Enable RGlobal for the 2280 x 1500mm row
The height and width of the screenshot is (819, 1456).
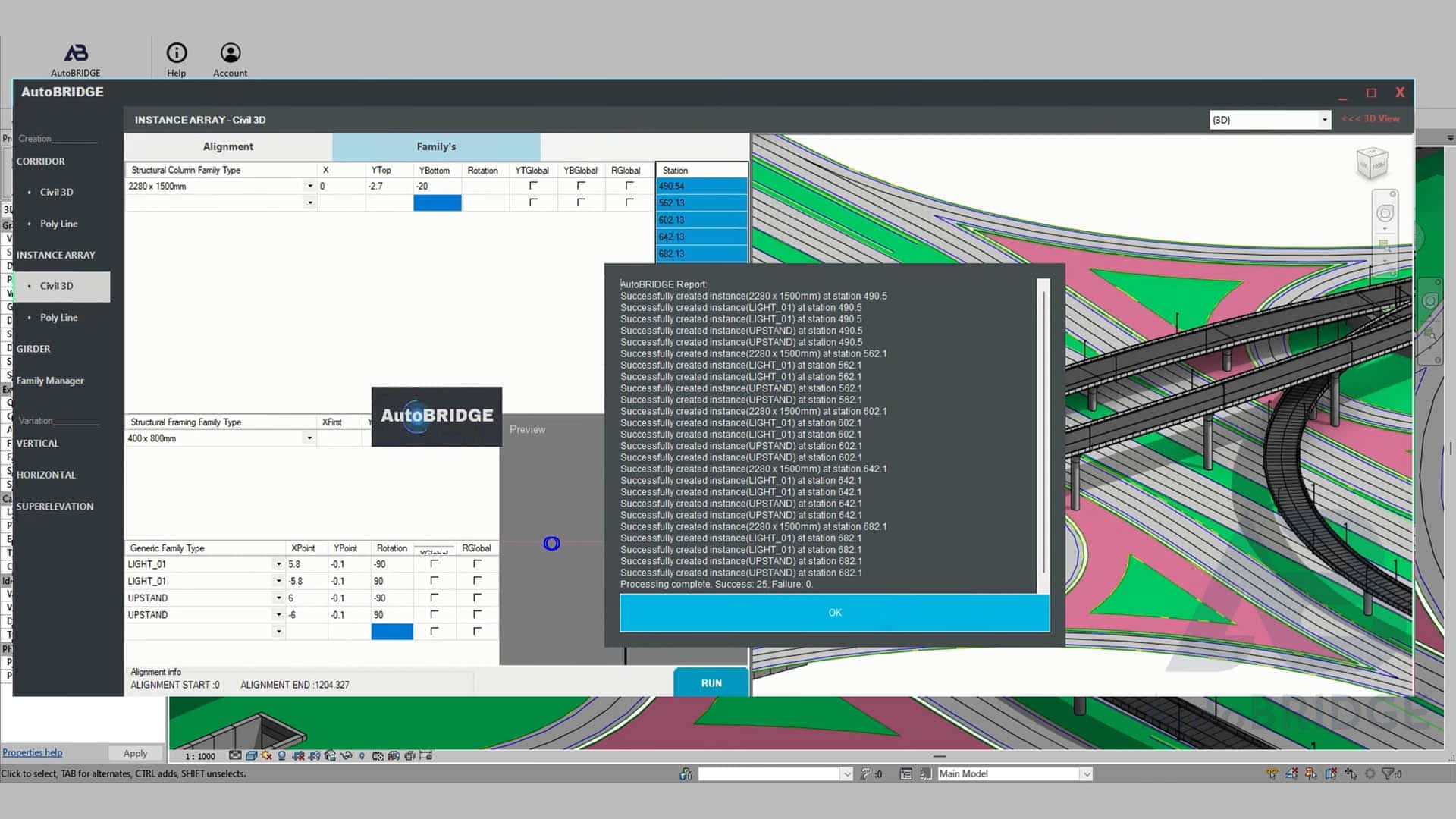click(629, 186)
